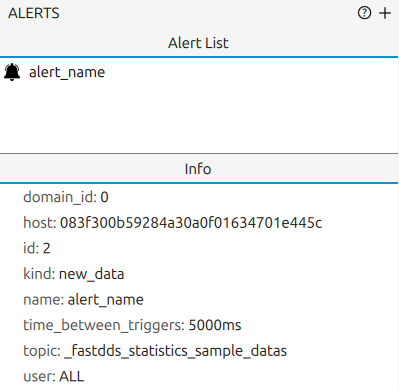Click the Alert List header
This screenshot has width=399, height=391.
[x=199, y=43]
